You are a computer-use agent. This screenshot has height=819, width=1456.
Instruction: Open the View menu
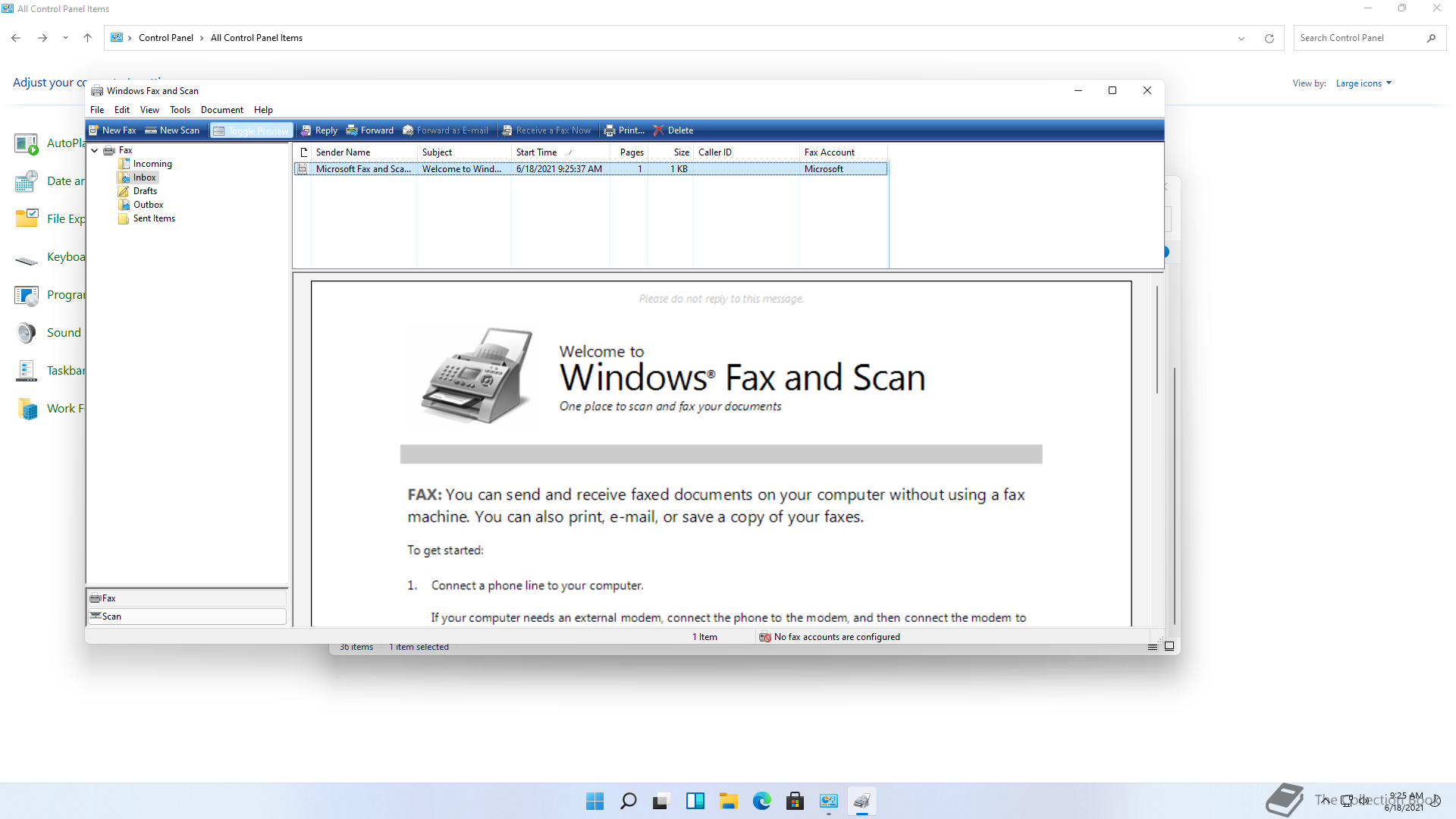[150, 110]
